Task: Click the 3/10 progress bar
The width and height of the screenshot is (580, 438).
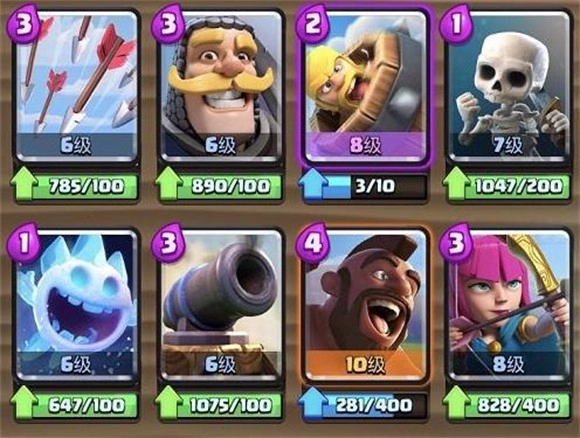Action: coord(365,186)
